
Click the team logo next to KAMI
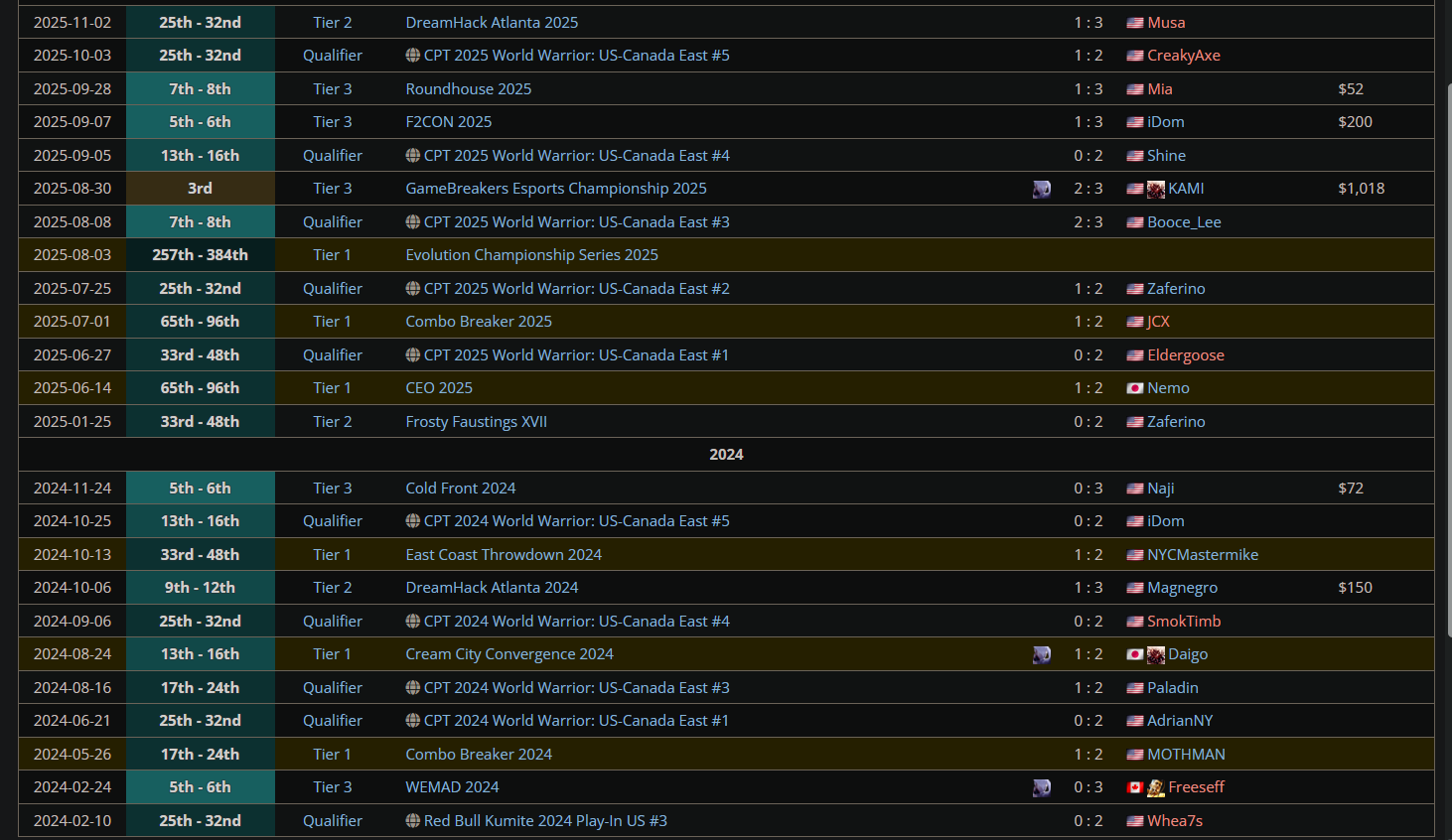[1156, 189]
